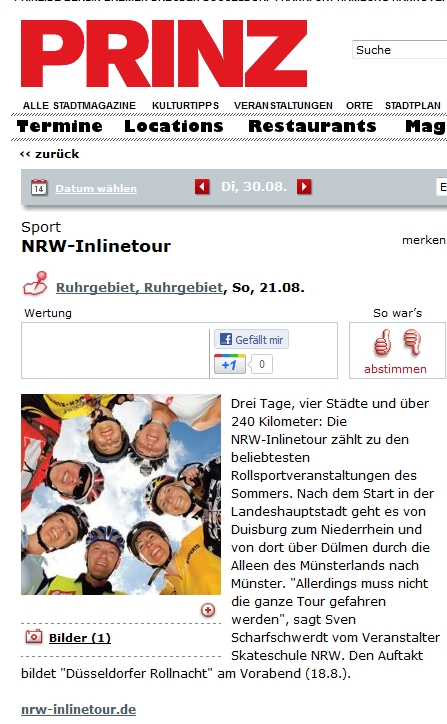Screen dimensions: 447x724
Task: Vote thumbs down under So war's
Action: coord(412,343)
